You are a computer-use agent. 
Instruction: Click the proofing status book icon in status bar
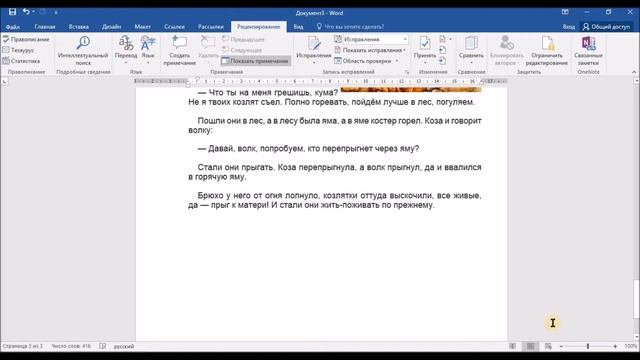(102, 346)
